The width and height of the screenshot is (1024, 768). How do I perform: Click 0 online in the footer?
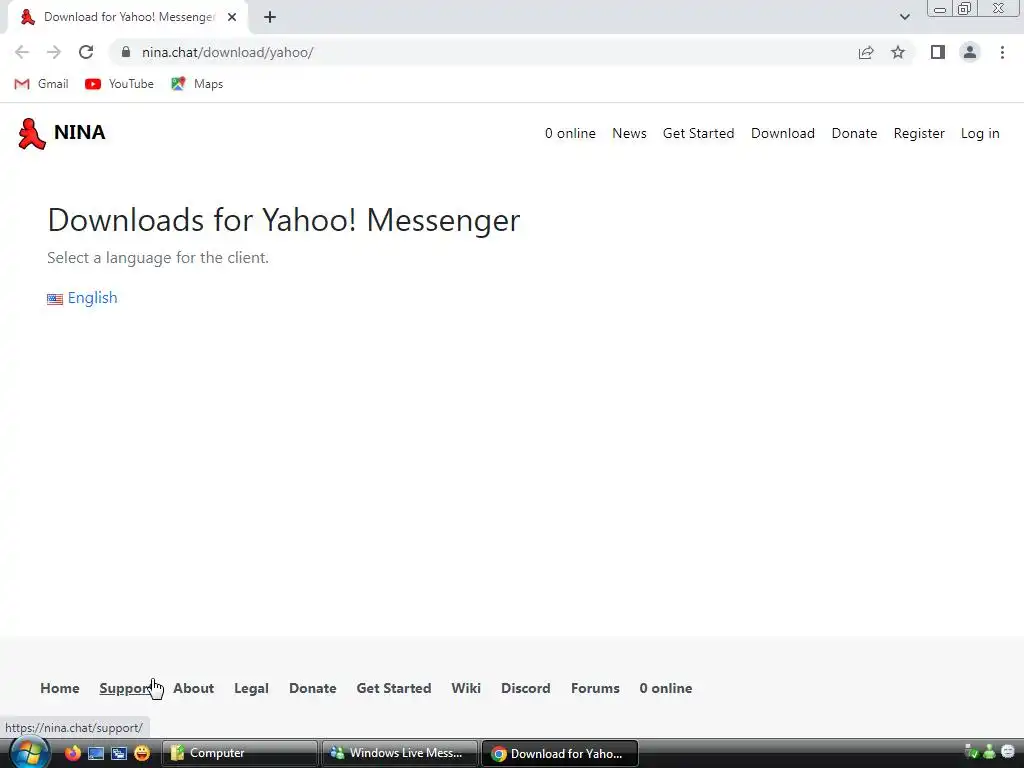(x=665, y=688)
